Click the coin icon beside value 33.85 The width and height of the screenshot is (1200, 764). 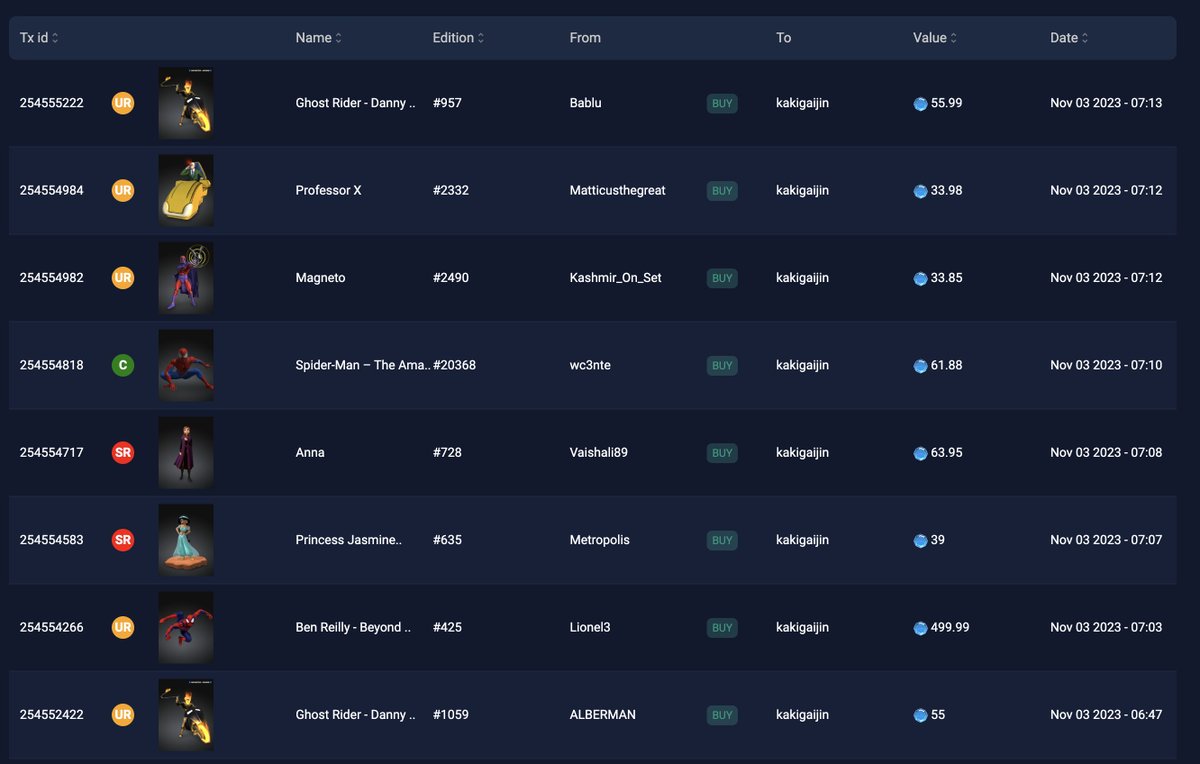click(920, 278)
